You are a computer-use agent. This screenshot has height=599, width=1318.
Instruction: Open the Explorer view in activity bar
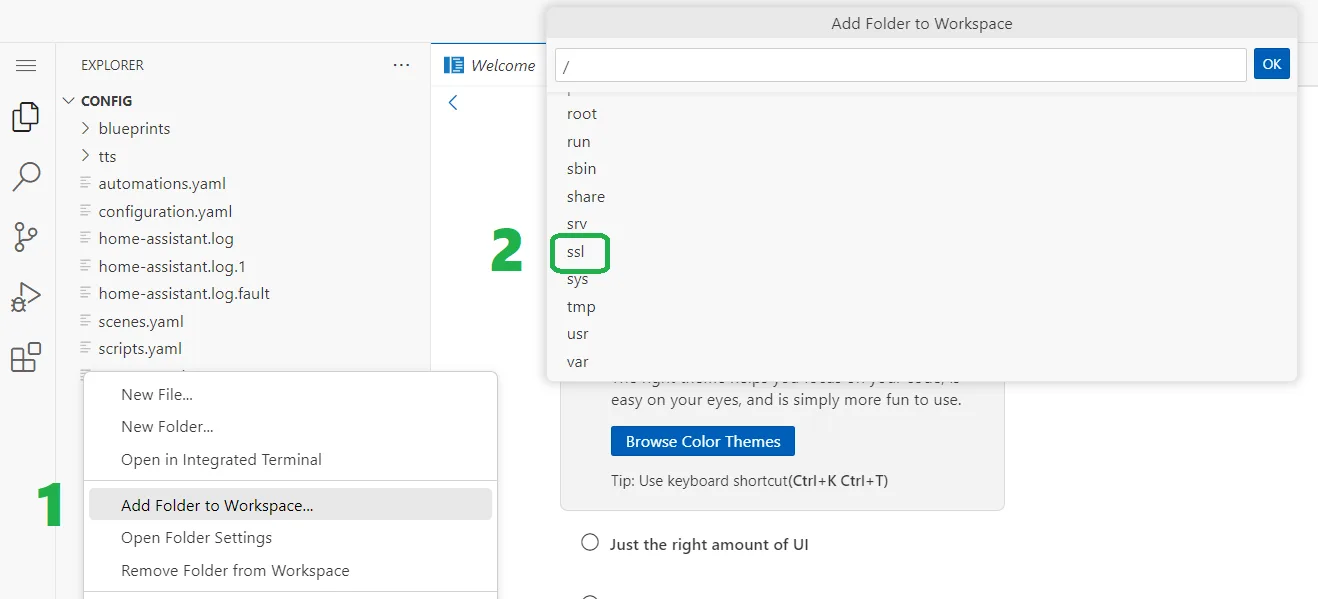pyautogui.click(x=26, y=117)
